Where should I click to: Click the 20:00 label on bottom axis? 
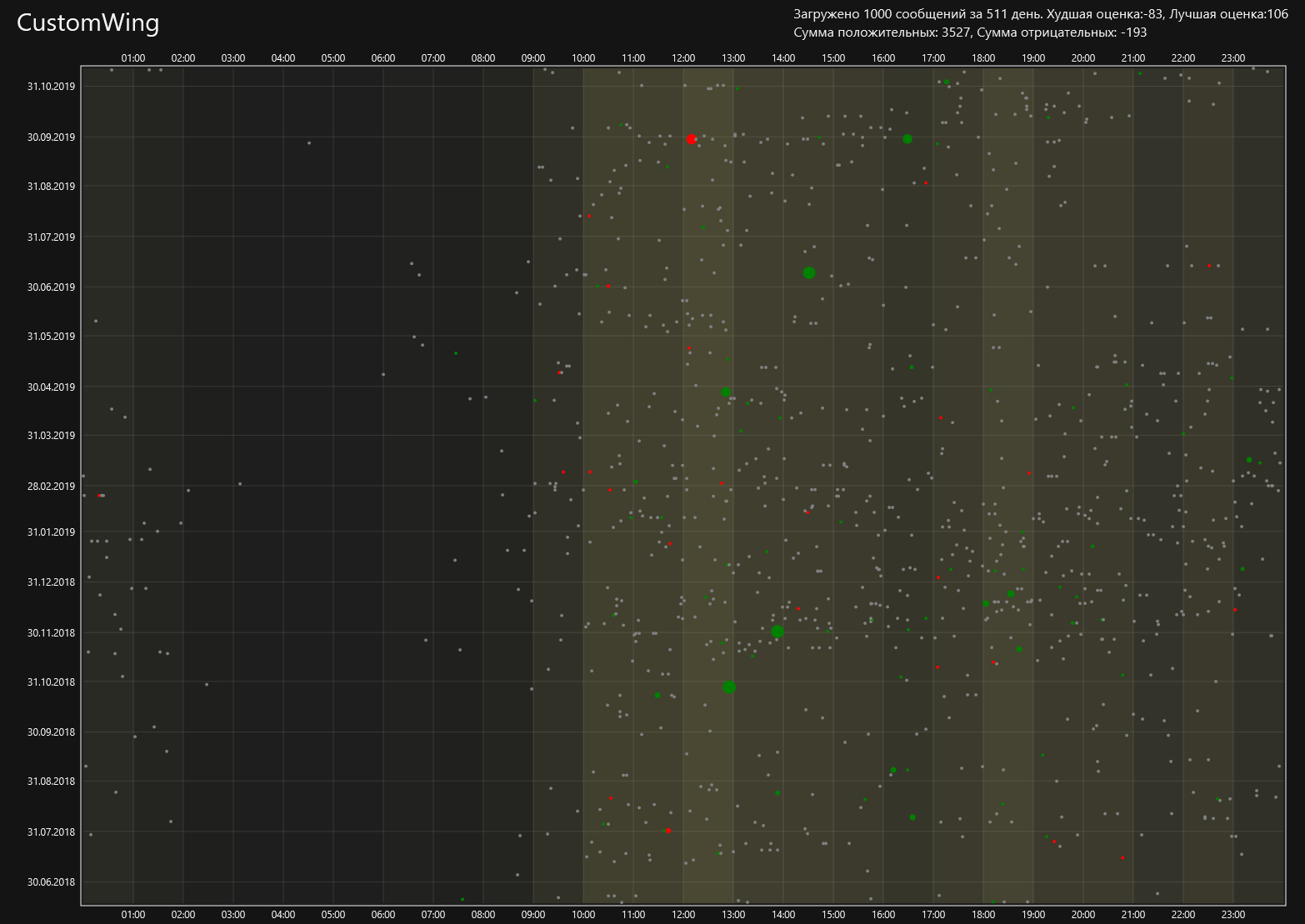tap(1083, 915)
